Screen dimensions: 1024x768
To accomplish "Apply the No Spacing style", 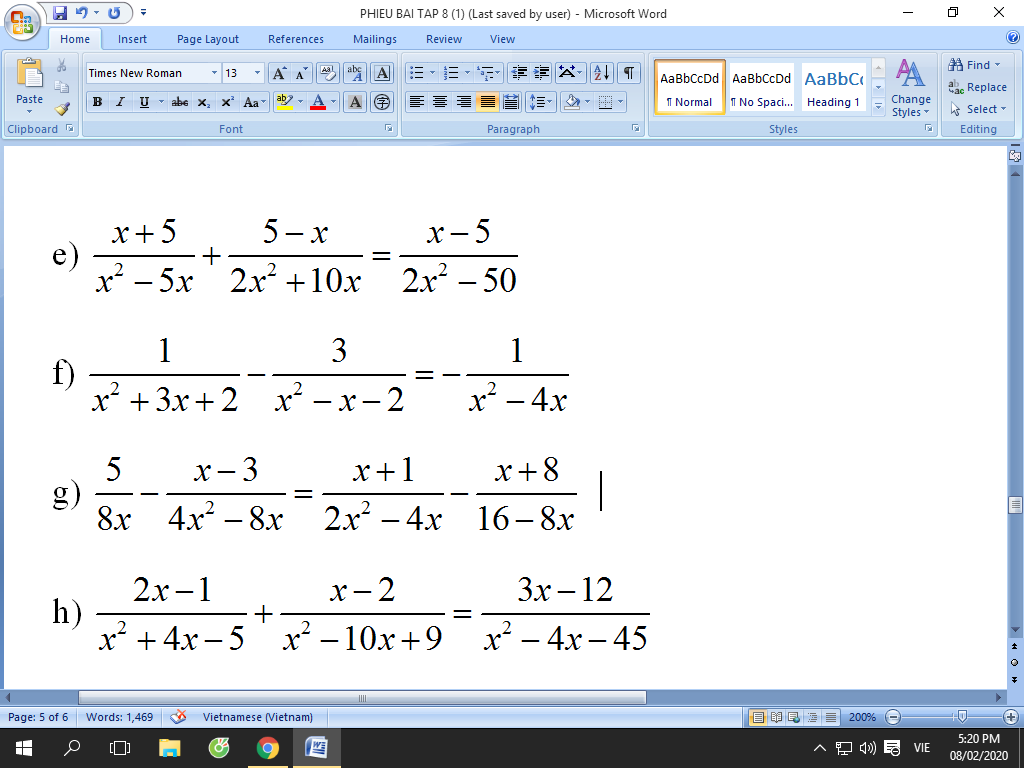I will pos(761,88).
